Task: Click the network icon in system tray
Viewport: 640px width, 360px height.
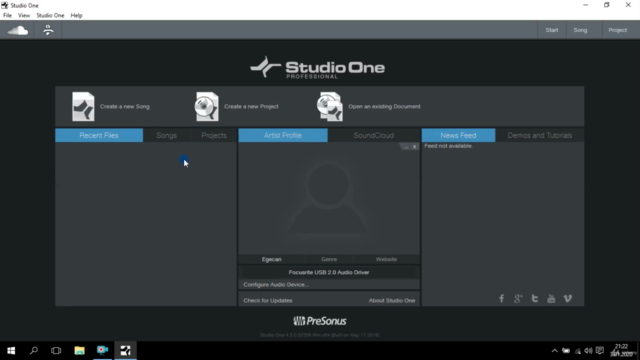Action: pyautogui.click(x=578, y=351)
